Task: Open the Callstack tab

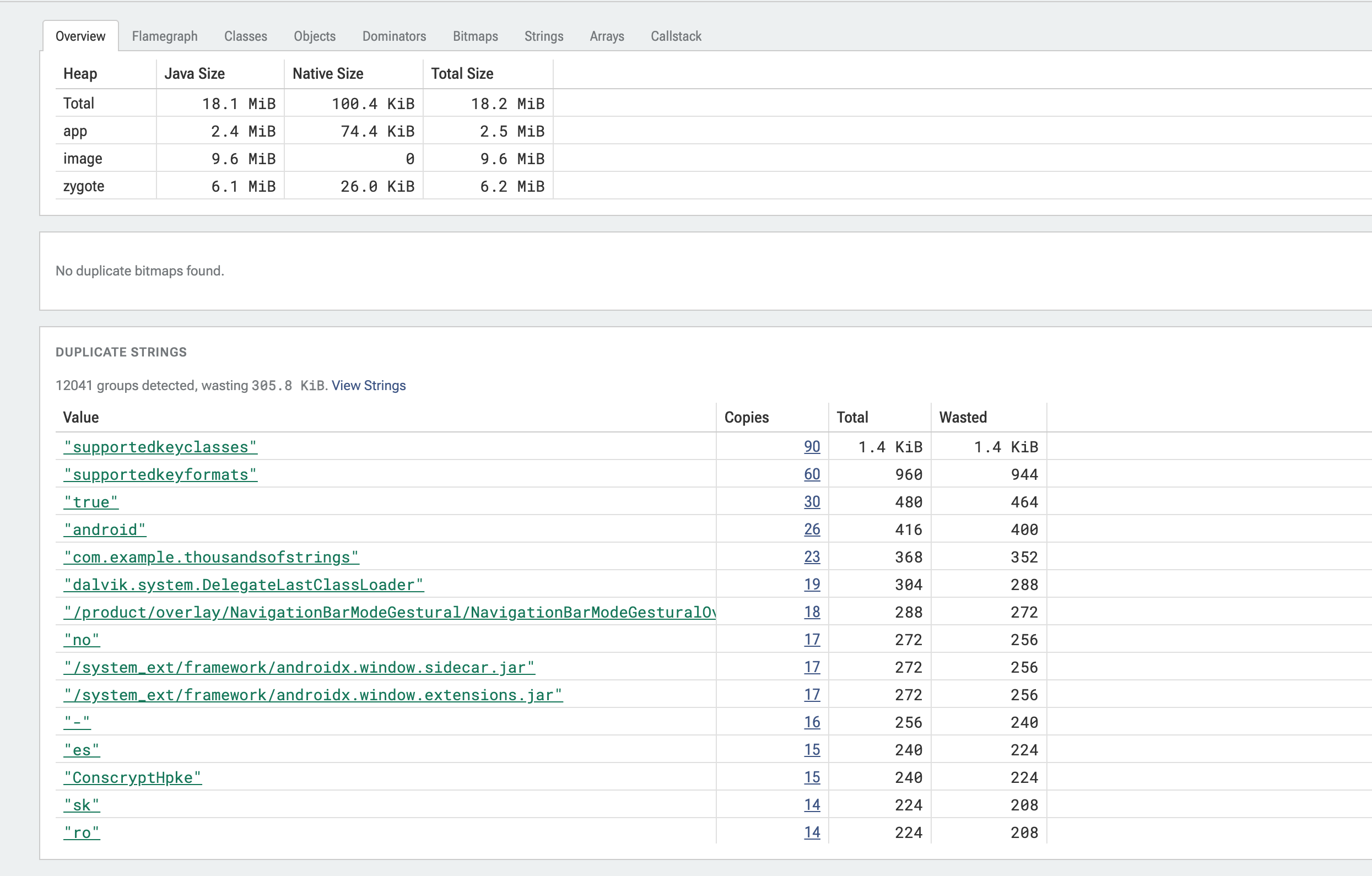Action: [x=676, y=36]
